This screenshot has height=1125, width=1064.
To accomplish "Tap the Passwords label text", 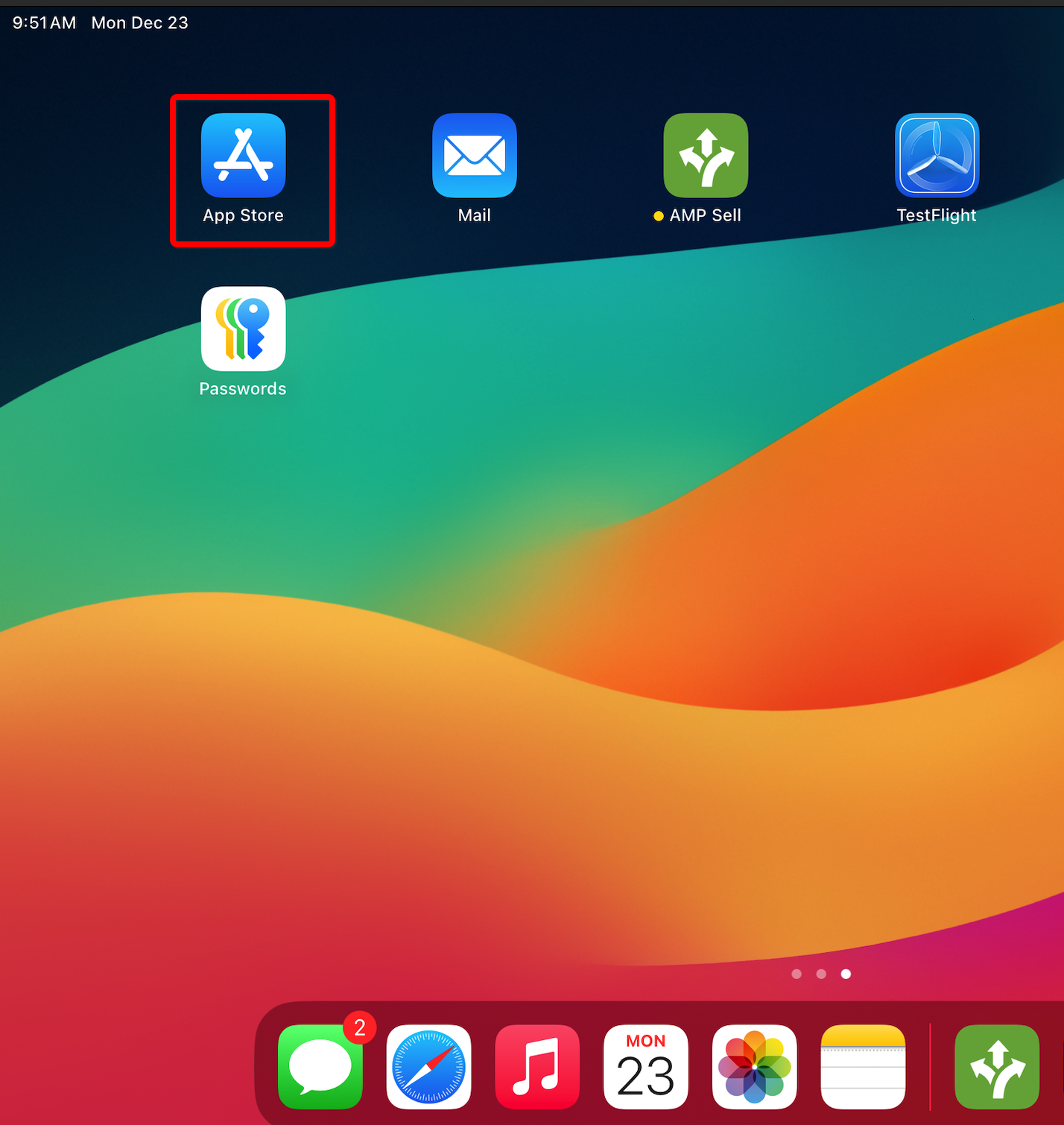I will (x=243, y=389).
